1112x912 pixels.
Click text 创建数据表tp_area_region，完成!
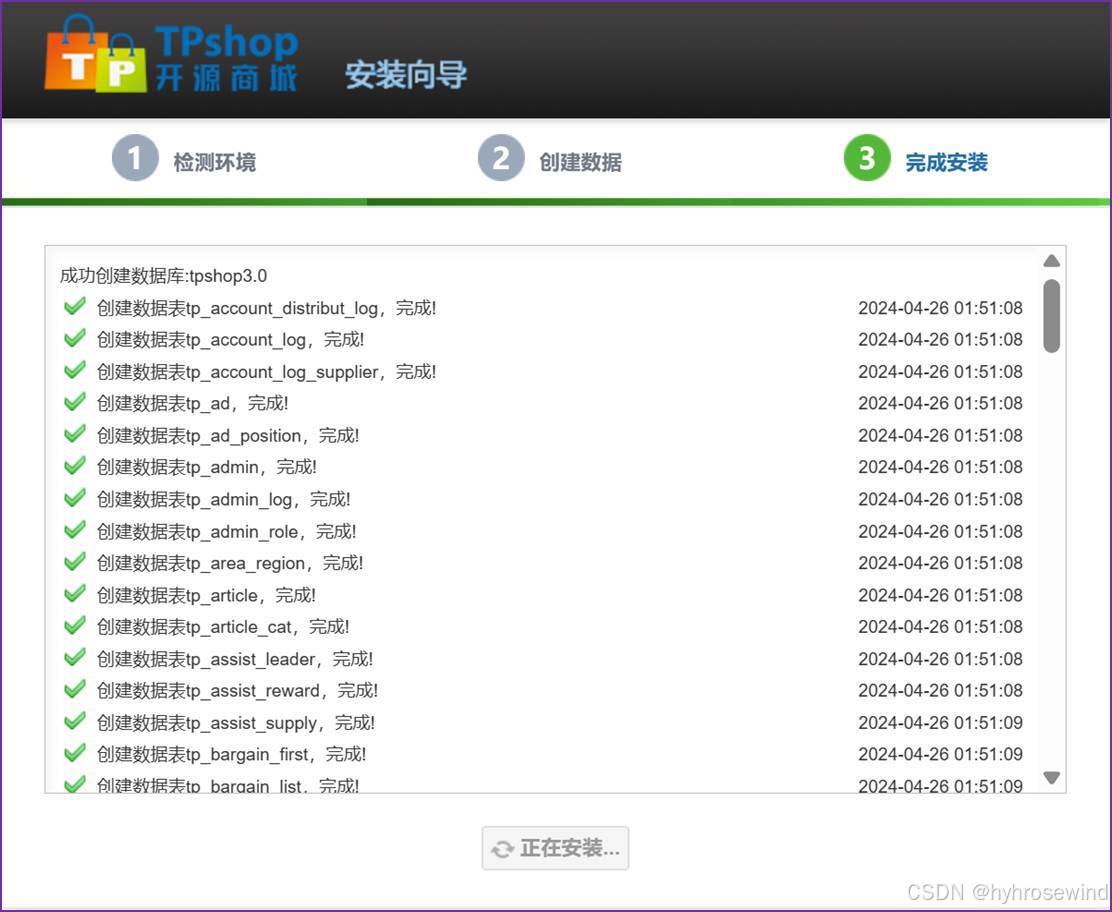coord(230,564)
